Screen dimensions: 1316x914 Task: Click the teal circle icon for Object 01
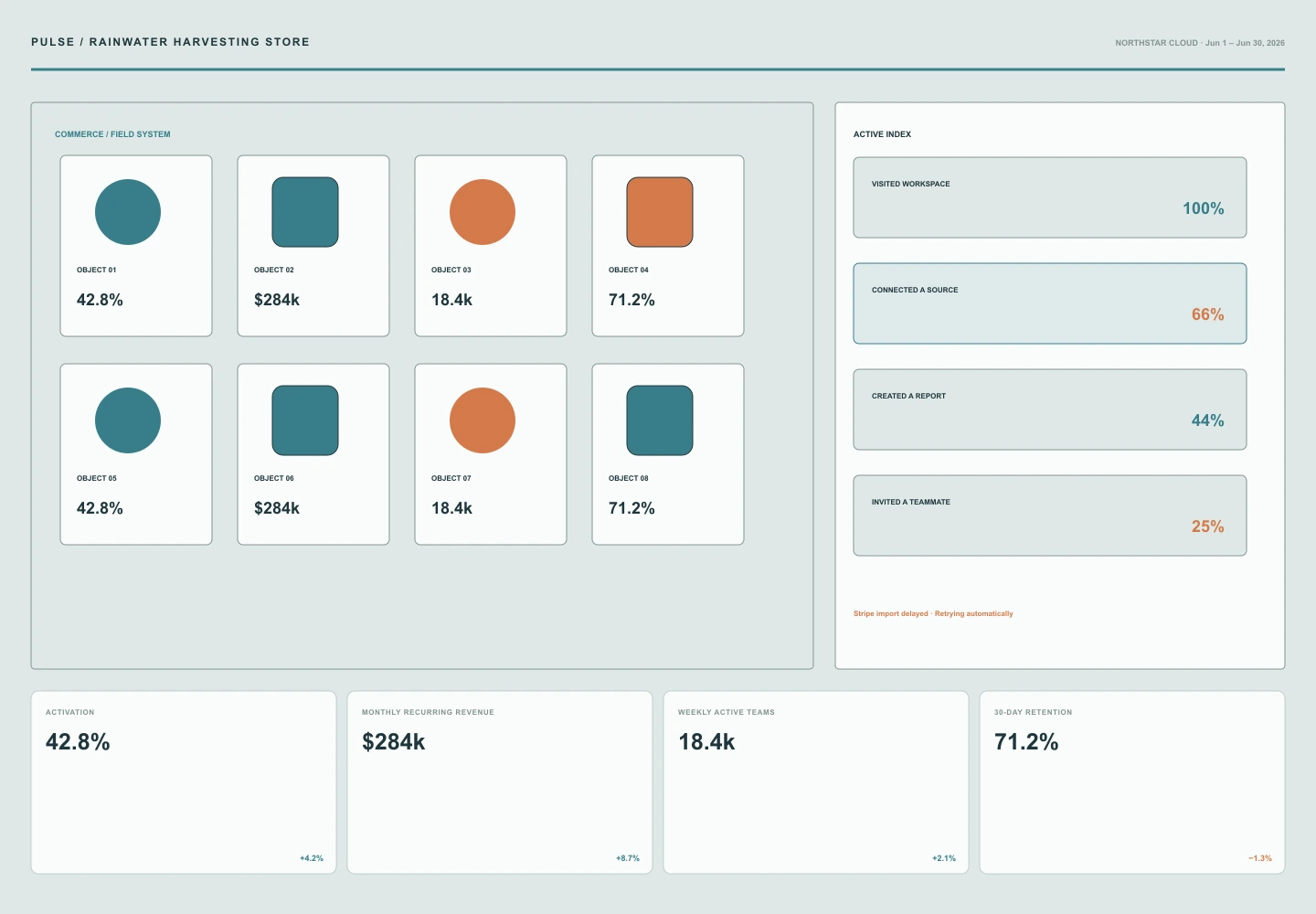click(128, 212)
